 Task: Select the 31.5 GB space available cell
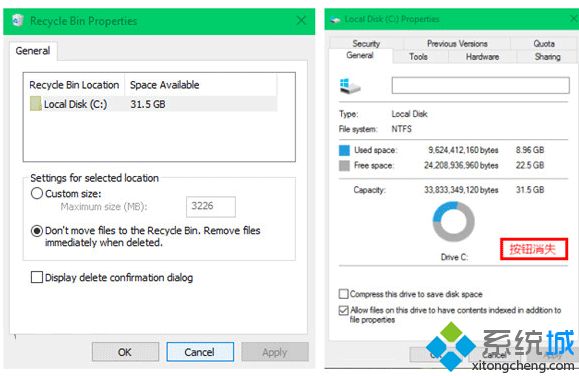point(148,104)
